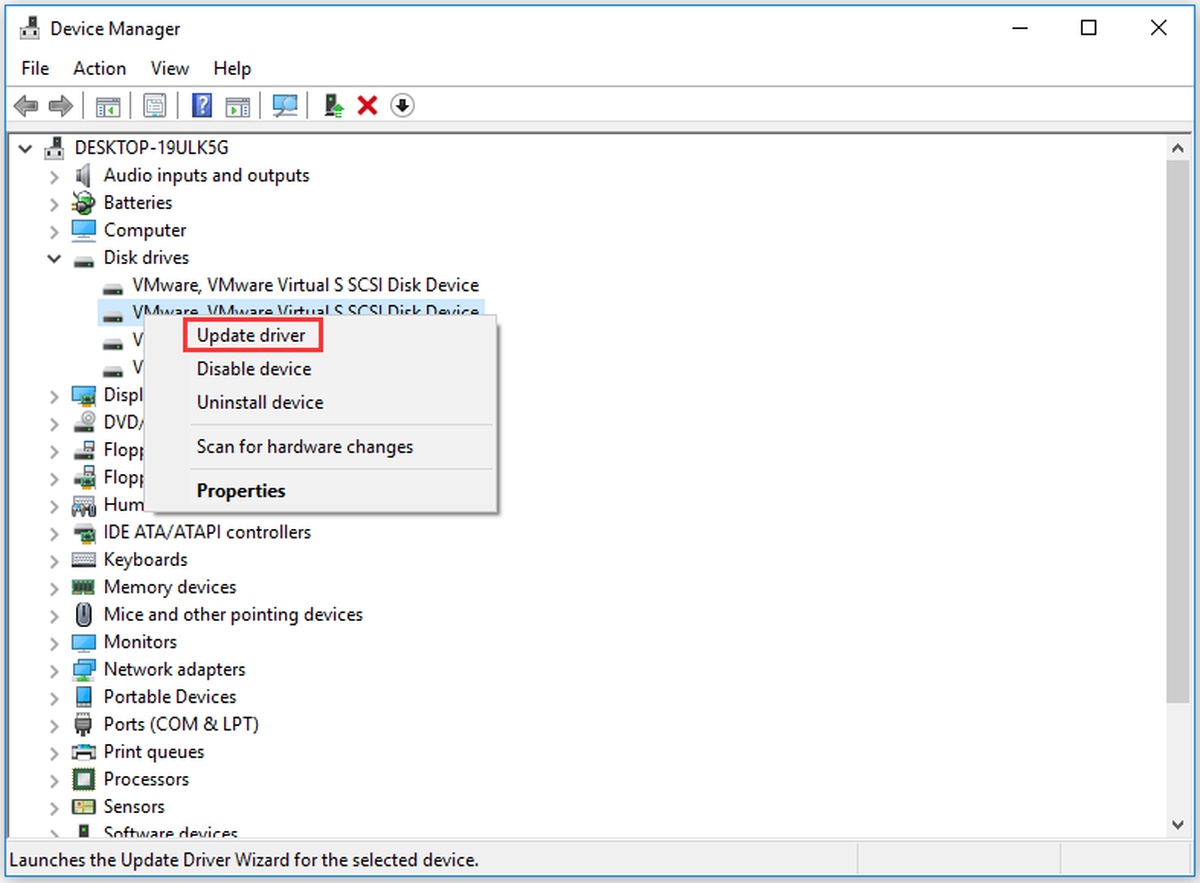The image size is (1200, 883).
Task: Open the File menu
Action: 35,68
